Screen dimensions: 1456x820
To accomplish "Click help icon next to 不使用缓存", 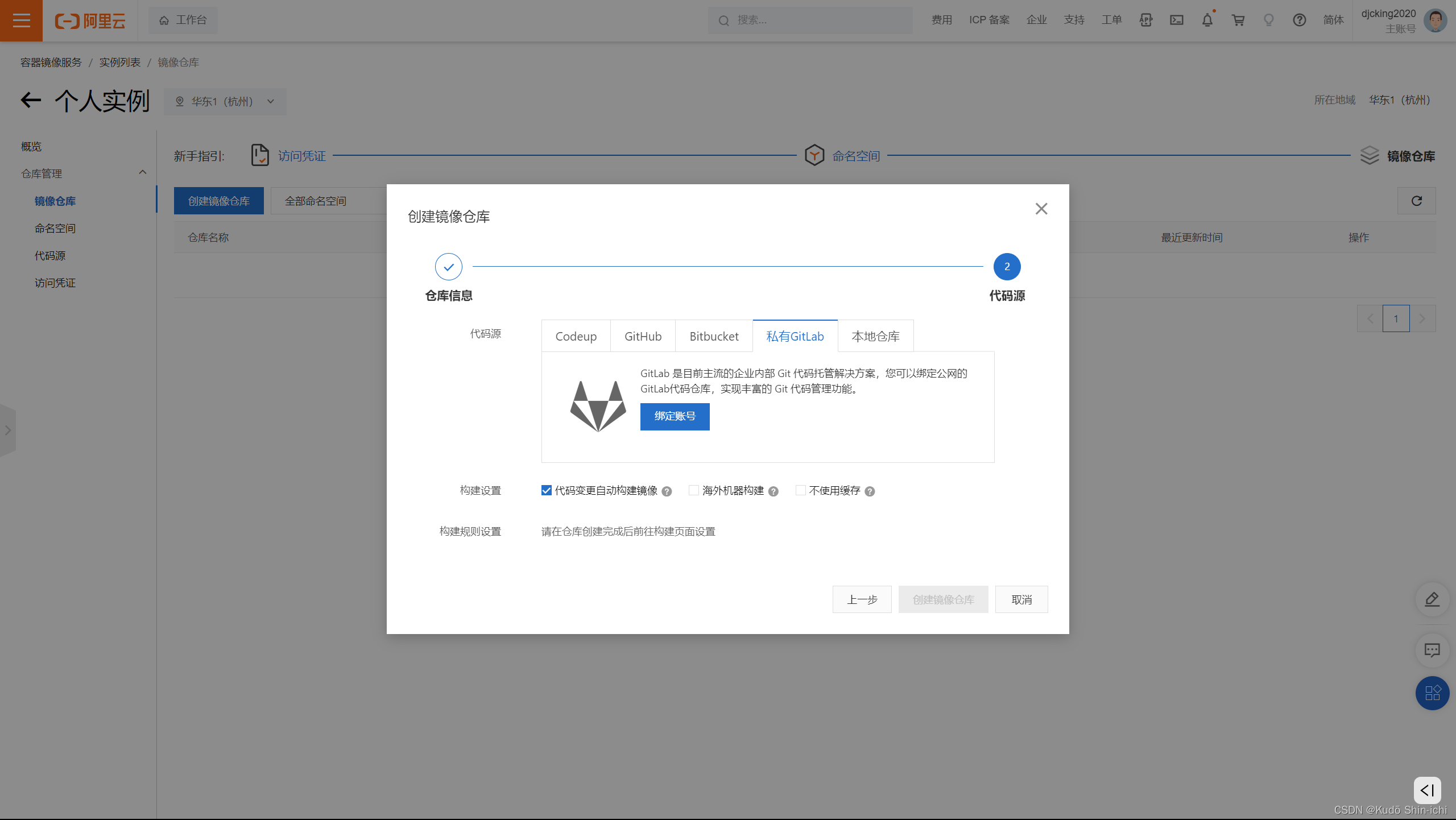I will [870, 491].
